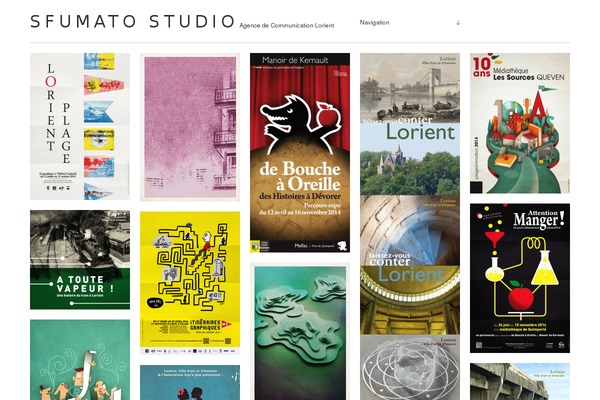Click the Agence de Communication Lorient tagline
Image resolution: width=600 pixels, height=400 pixels.
coord(287,26)
